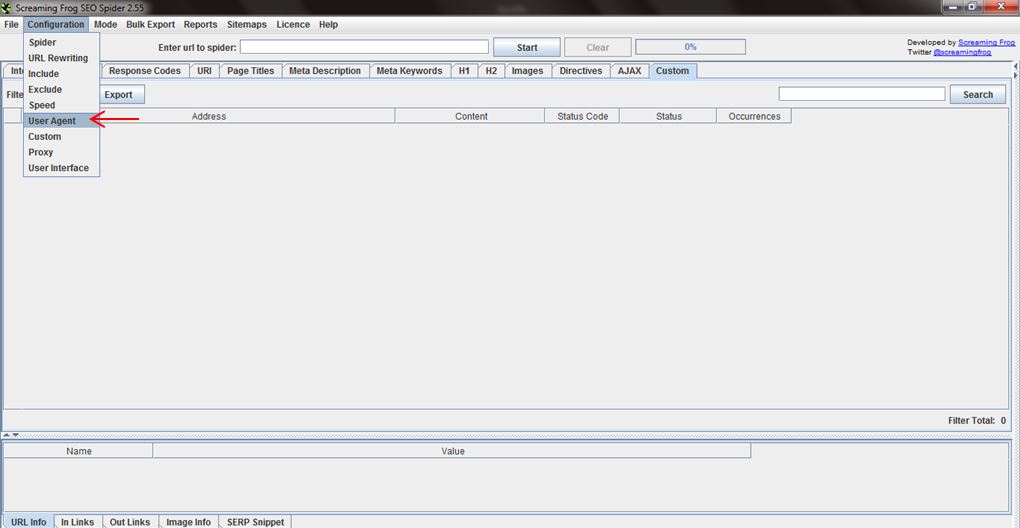Open the Screaming Frog developer link

point(986,42)
